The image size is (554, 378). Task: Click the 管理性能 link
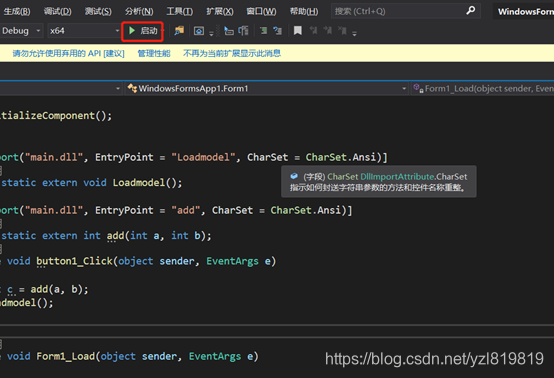154,53
